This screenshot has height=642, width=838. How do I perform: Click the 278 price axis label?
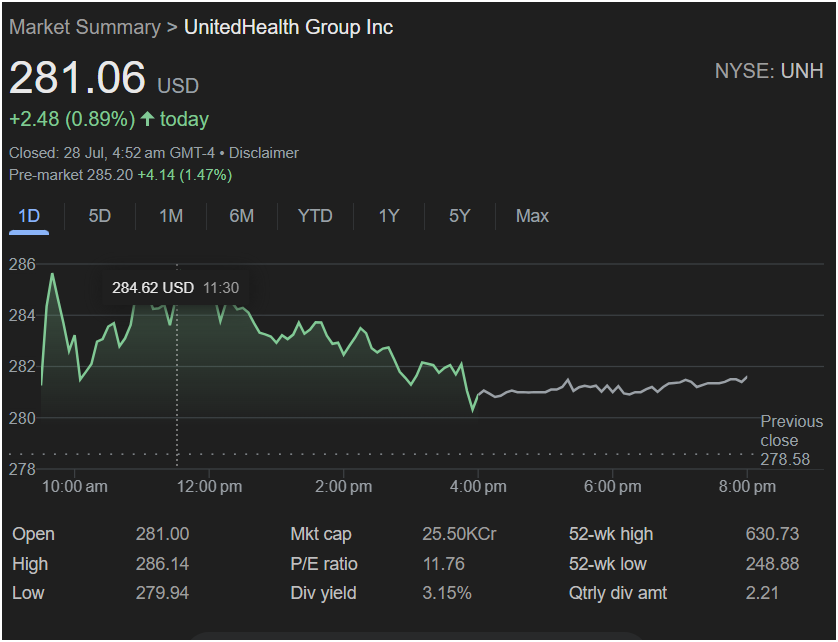coord(22,469)
